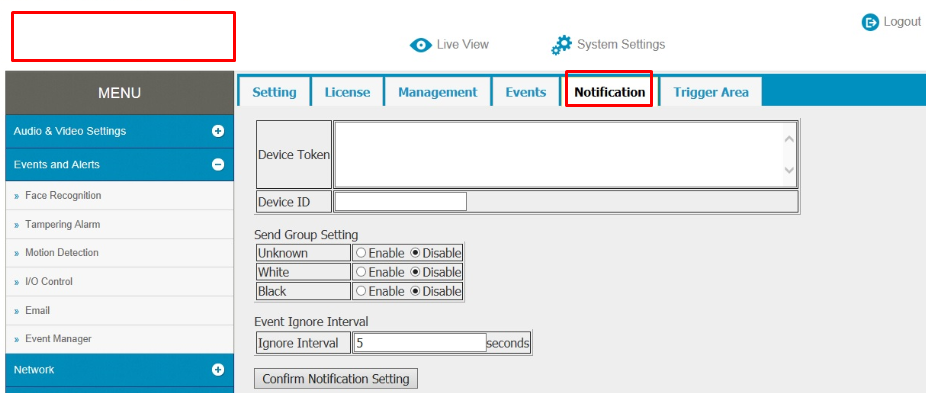Image resolution: width=926 pixels, height=393 pixels.
Task: Open Email menu item
Action: point(38,311)
